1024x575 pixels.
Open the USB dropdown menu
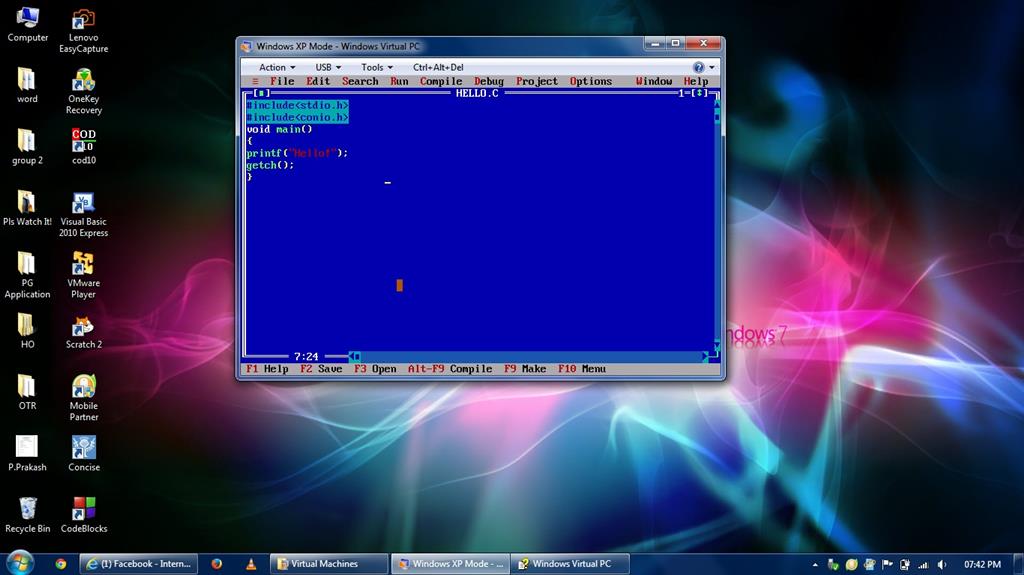point(328,67)
